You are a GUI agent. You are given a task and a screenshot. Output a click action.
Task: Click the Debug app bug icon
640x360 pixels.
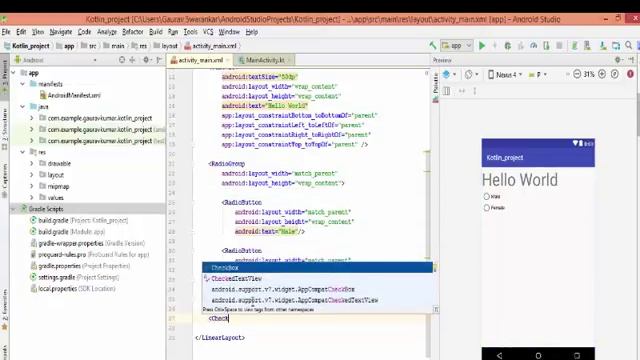(508, 46)
